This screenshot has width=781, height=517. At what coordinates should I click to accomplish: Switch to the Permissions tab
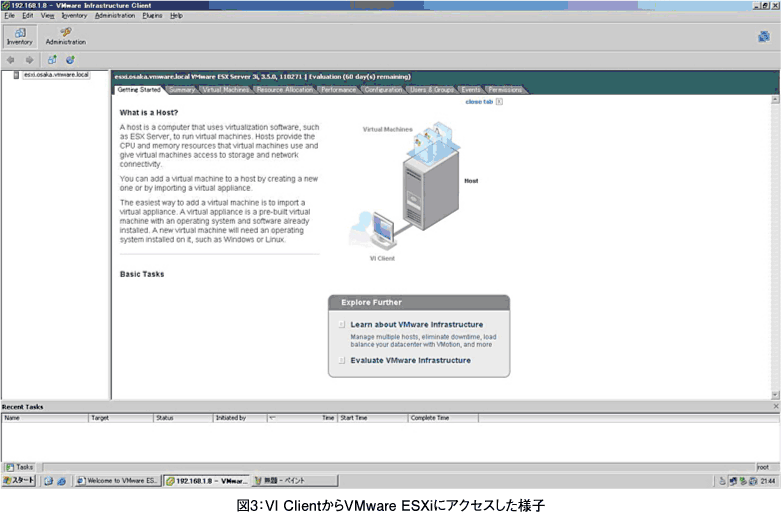click(x=505, y=90)
